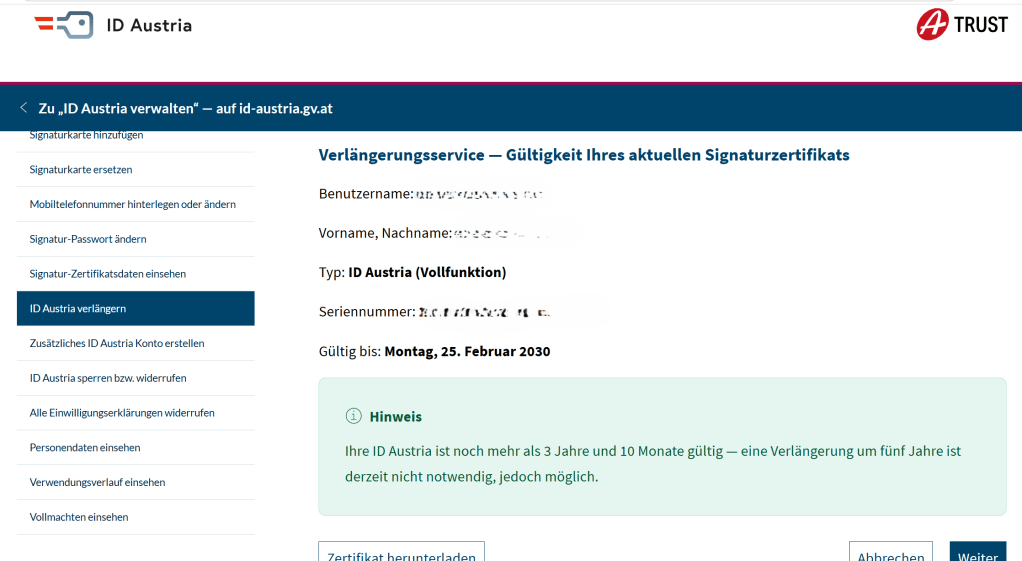The width and height of the screenshot is (1022, 561).
Task: View 'Verwendungsverlauf einsehen' page
Action: pos(97,482)
